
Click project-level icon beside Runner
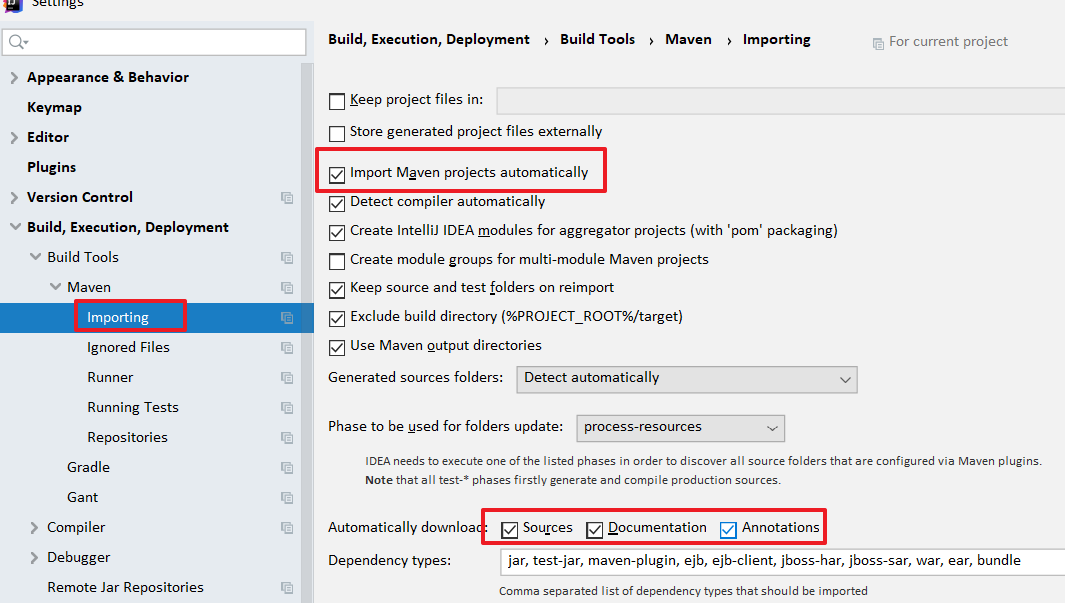coord(287,378)
